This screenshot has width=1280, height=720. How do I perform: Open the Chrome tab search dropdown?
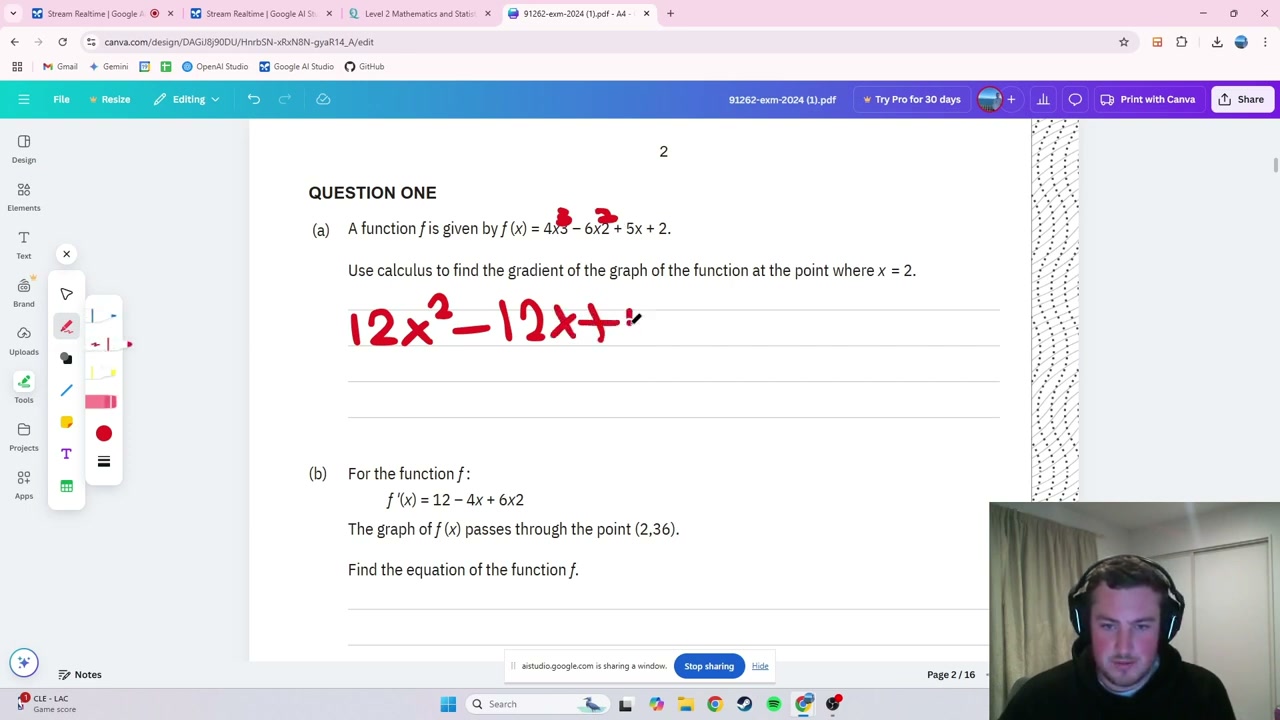[x=13, y=14]
